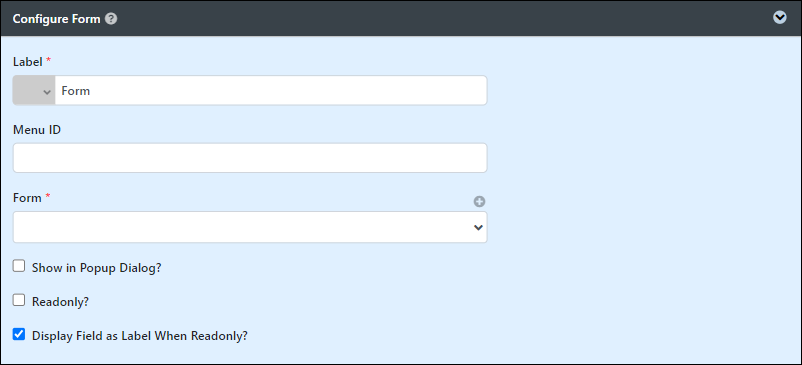
Task: Click the "Menu ID" field caption
Action: click(x=37, y=130)
